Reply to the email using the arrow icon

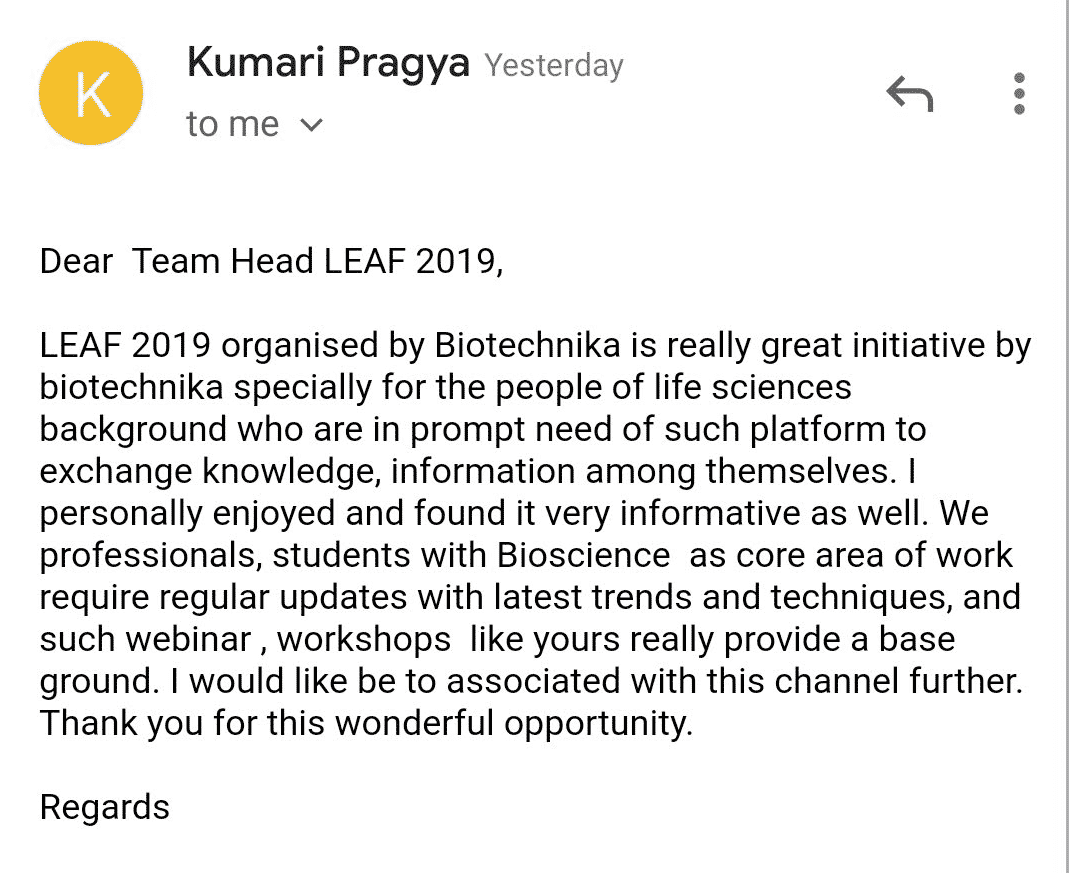tap(909, 93)
